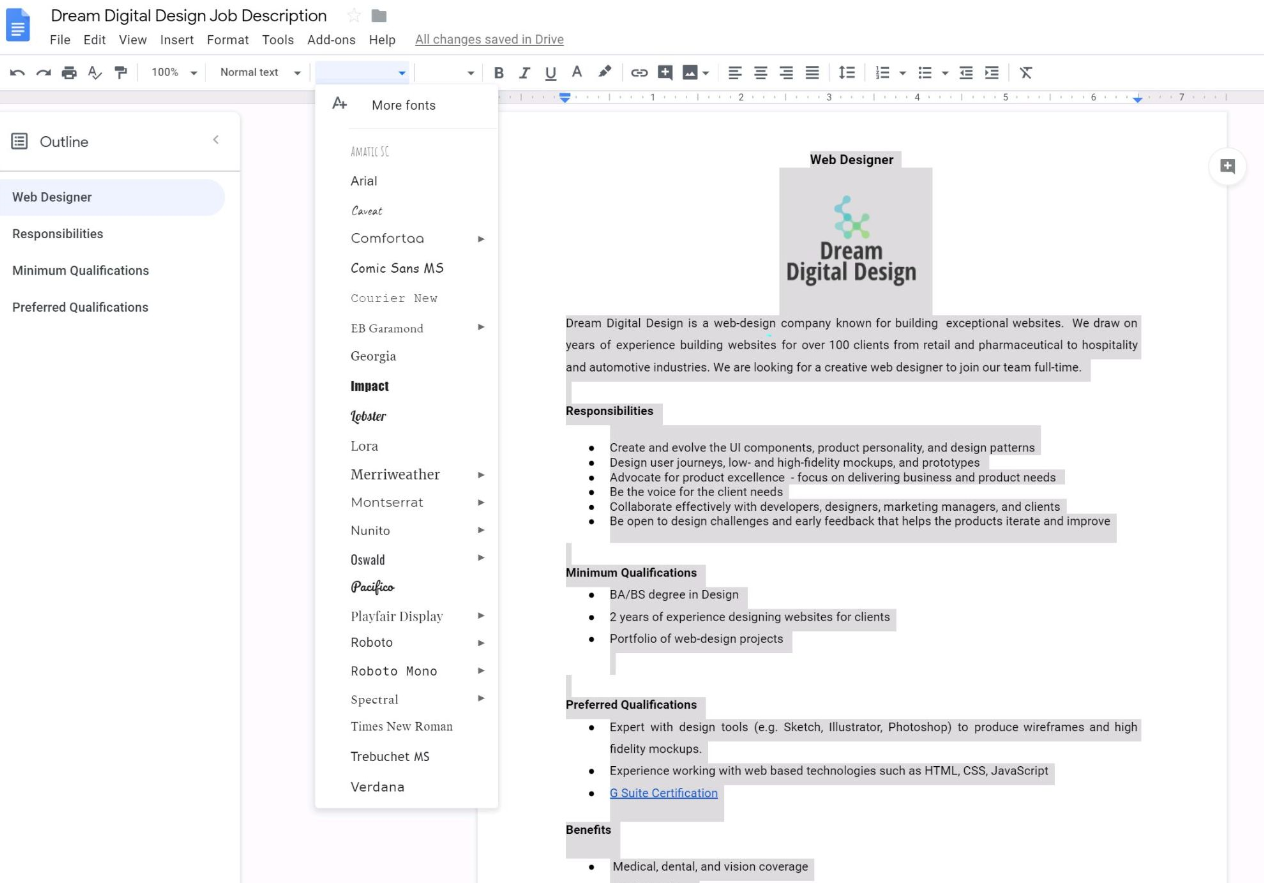Expand the Comfortaa font variants arrow

coord(481,239)
